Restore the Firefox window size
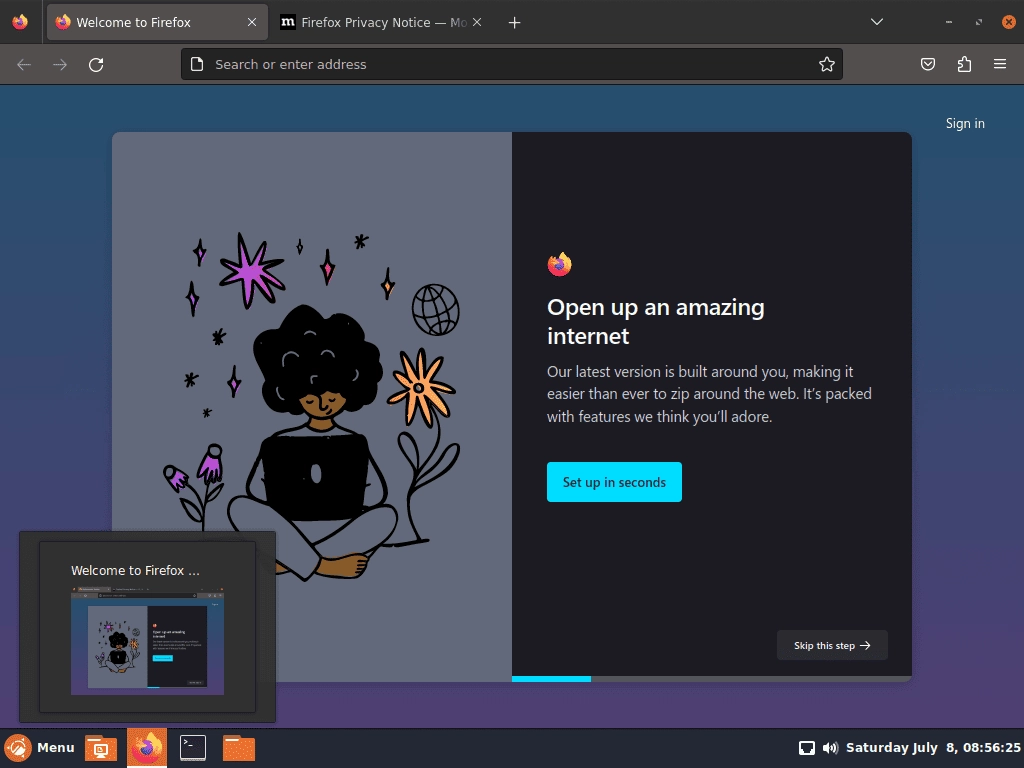 coord(979,22)
